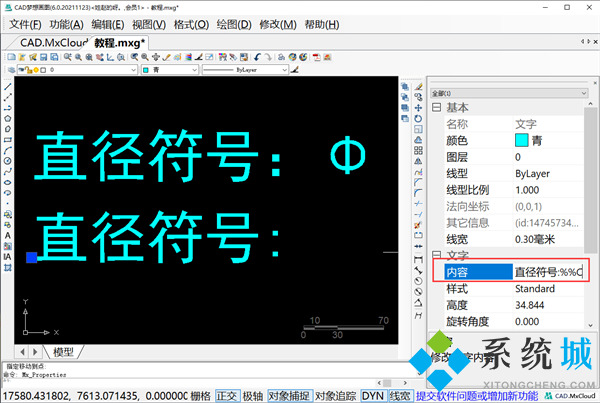This screenshot has height=403, width=600.
Task: Select the Rotate tool in modify toolbar
Action: 419,119
